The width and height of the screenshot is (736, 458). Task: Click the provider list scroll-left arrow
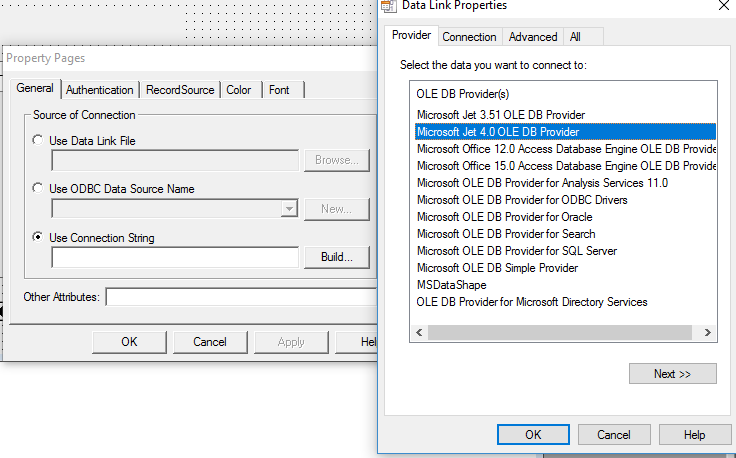tap(419, 333)
